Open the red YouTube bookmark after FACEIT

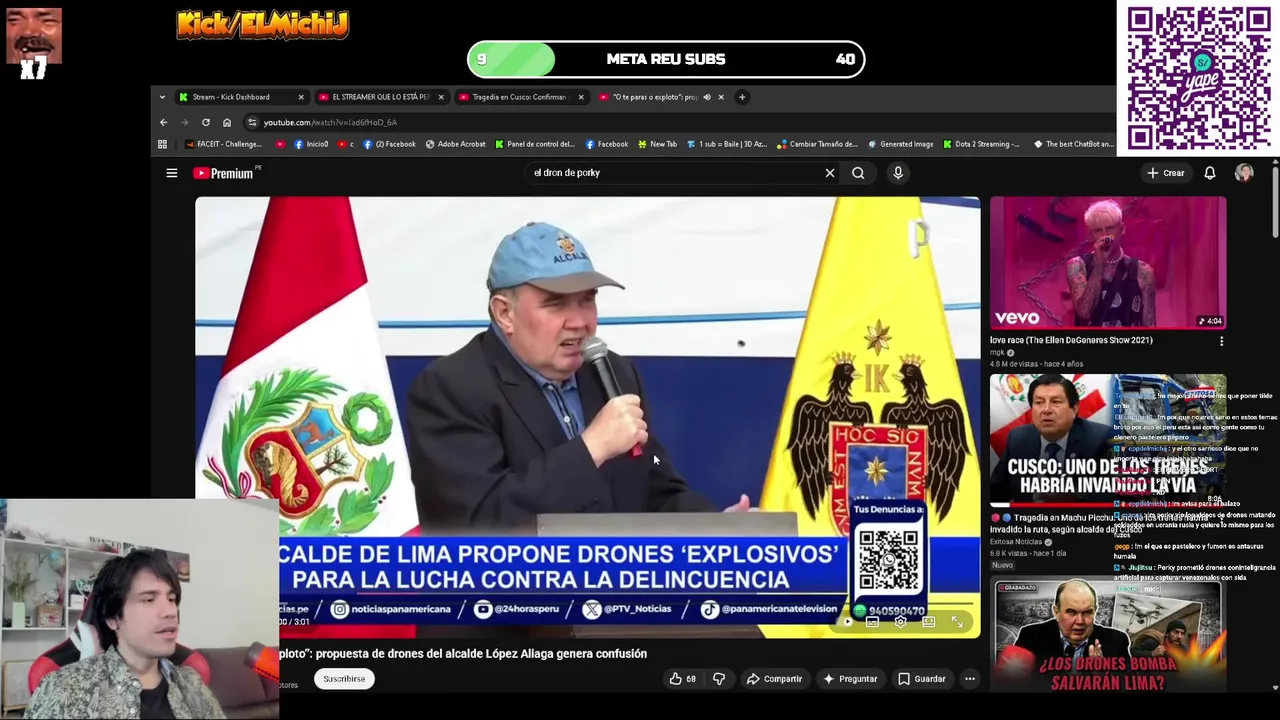click(x=280, y=144)
